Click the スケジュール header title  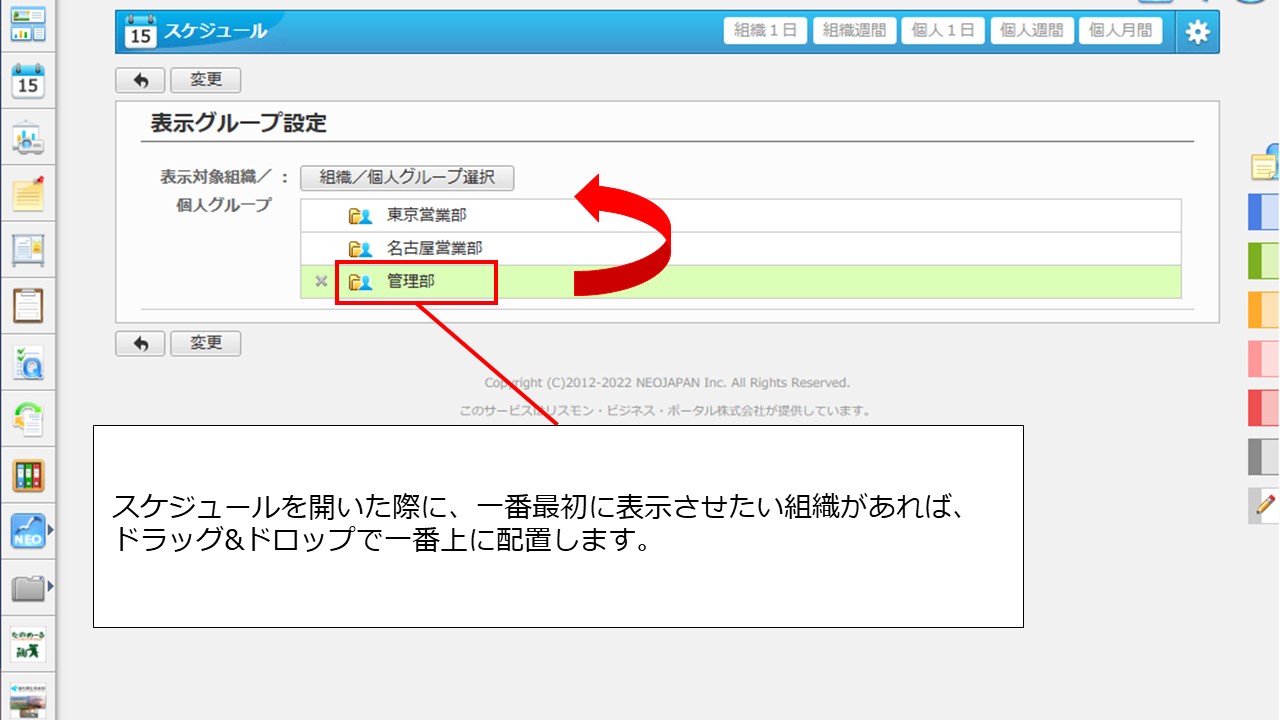[x=215, y=31]
